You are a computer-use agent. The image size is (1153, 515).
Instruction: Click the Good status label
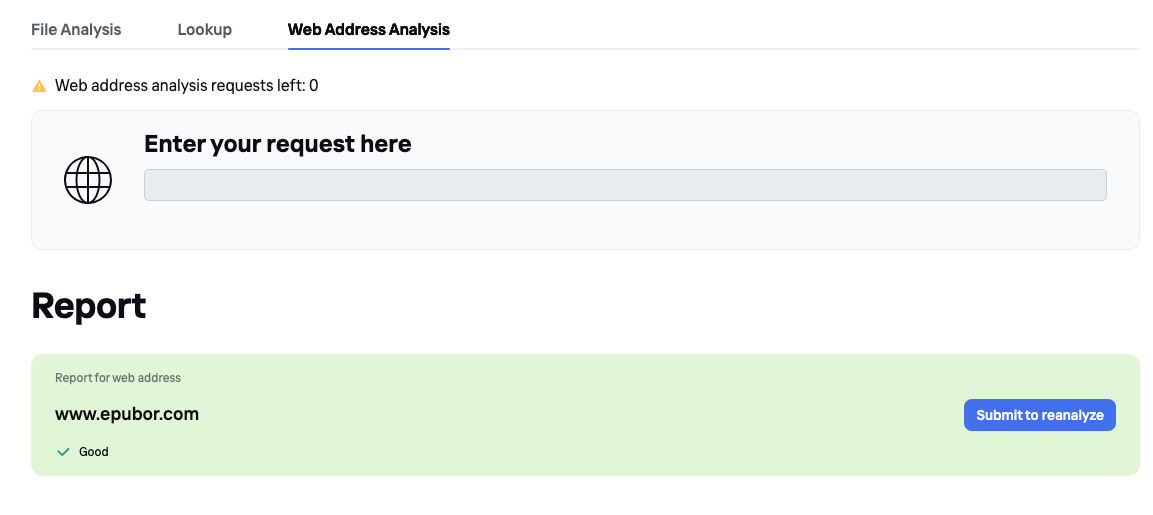[x=94, y=452]
